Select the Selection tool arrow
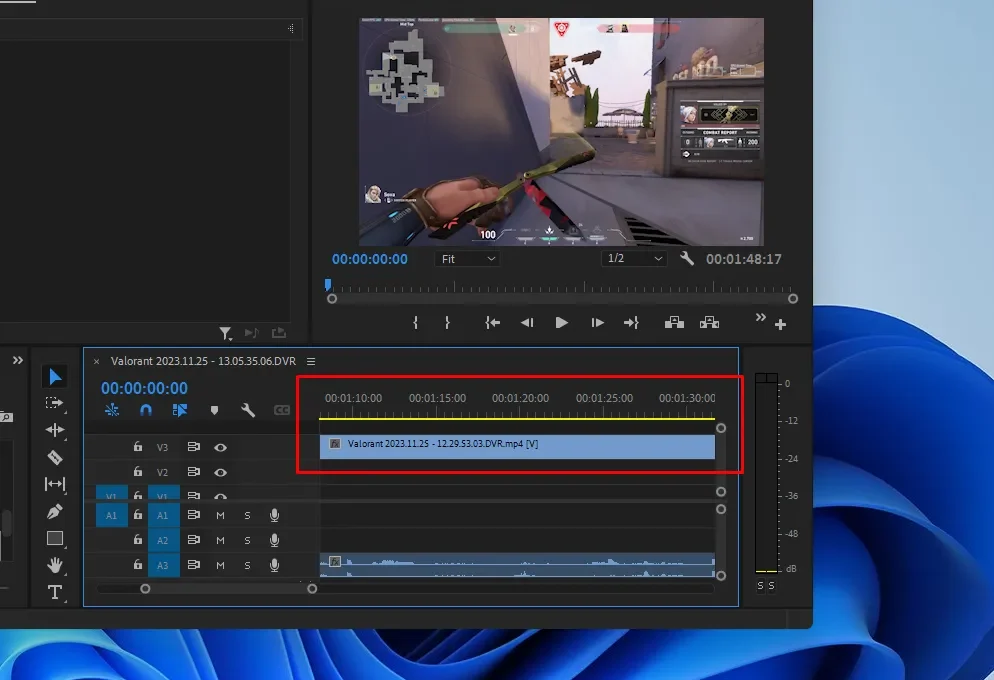The width and height of the screenshot is (994, 680). (x=55, y=376)
